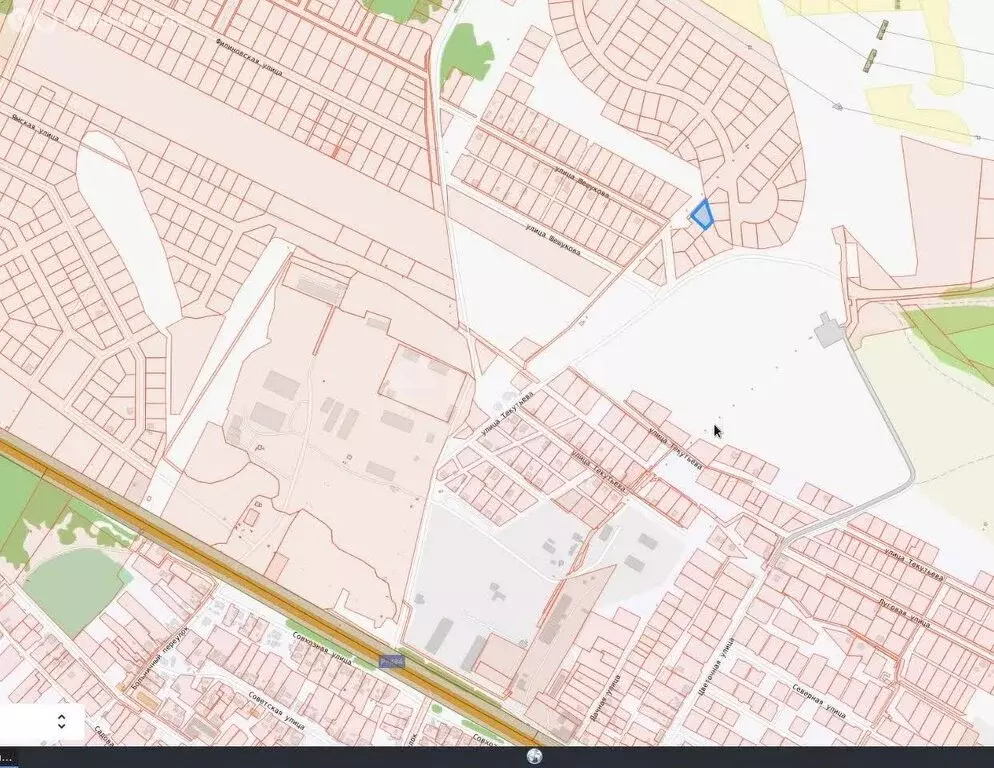Click the 'Луговая улица' street label
This screenshot has width=994, height=768.
[905, 611]
